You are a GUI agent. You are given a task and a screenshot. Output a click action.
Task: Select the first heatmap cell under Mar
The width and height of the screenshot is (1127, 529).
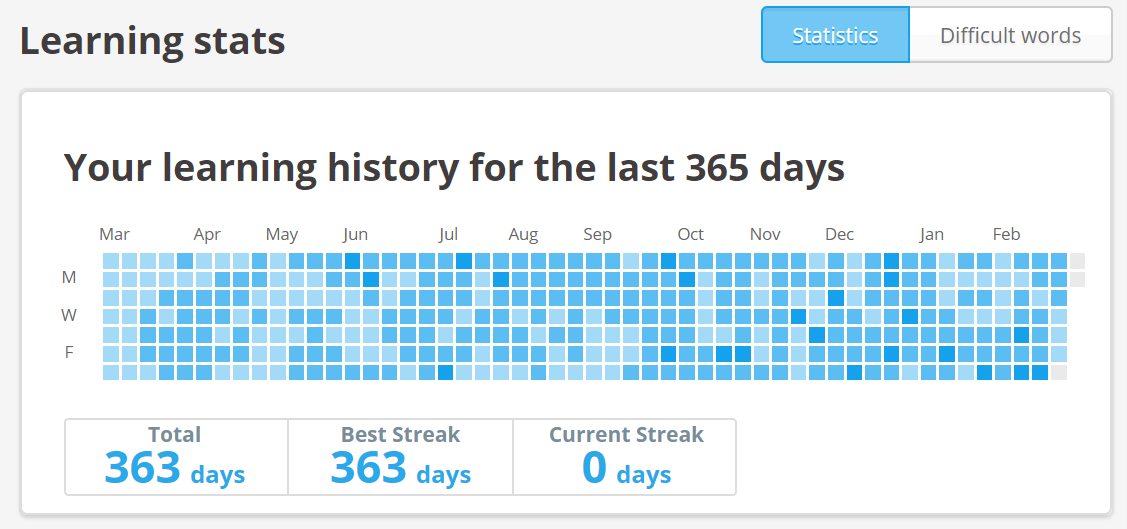tap(111, 260)
